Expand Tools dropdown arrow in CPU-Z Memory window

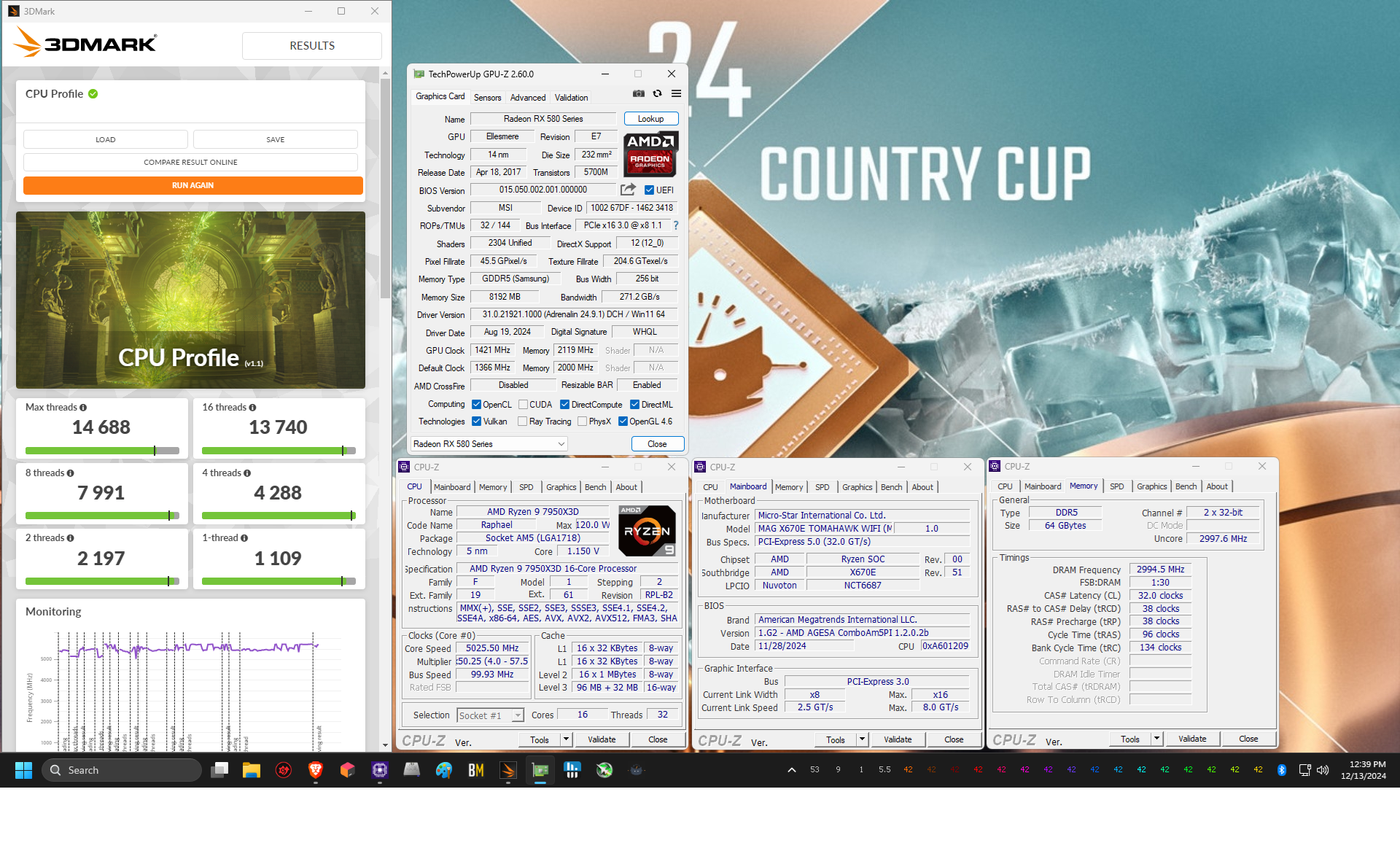(1156, 739)
